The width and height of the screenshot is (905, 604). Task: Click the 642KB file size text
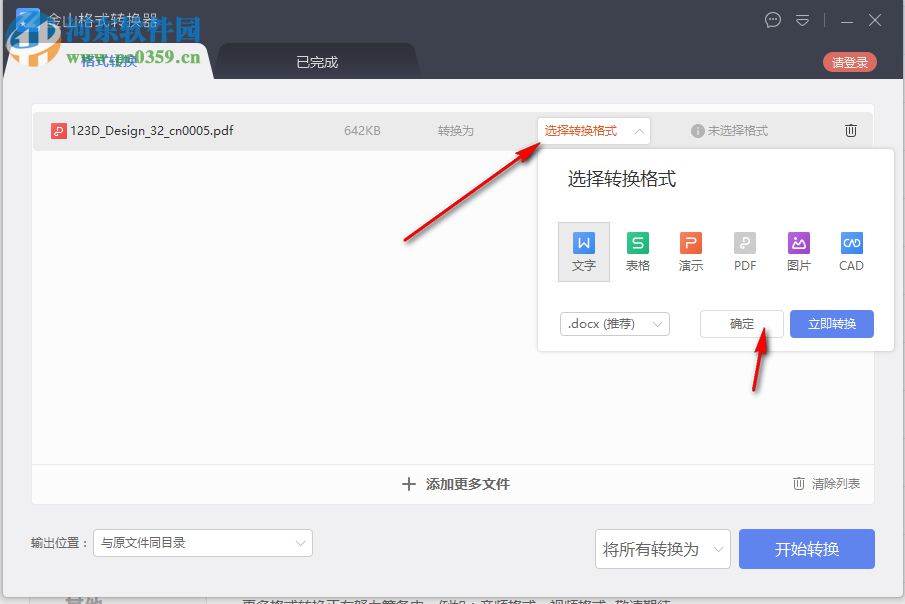362,131
